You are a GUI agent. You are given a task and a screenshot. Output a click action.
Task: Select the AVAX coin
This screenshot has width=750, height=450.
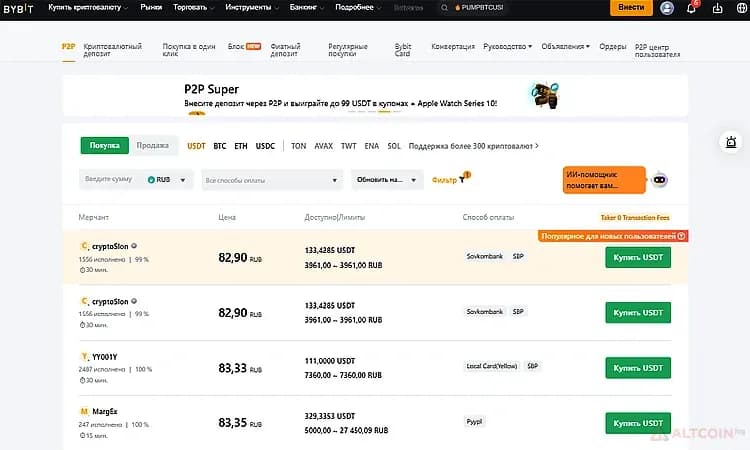point(323,146)
